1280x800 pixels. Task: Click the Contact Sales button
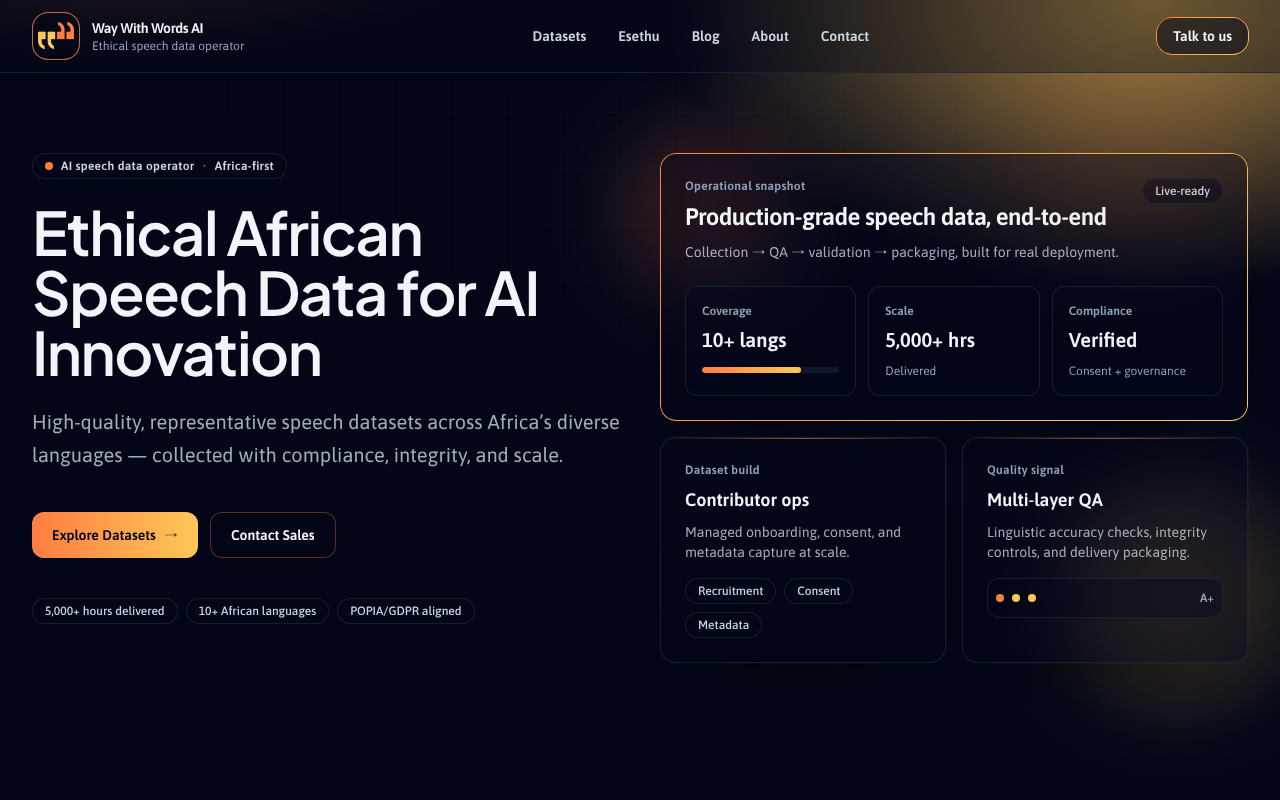click(x=272, y=535)
